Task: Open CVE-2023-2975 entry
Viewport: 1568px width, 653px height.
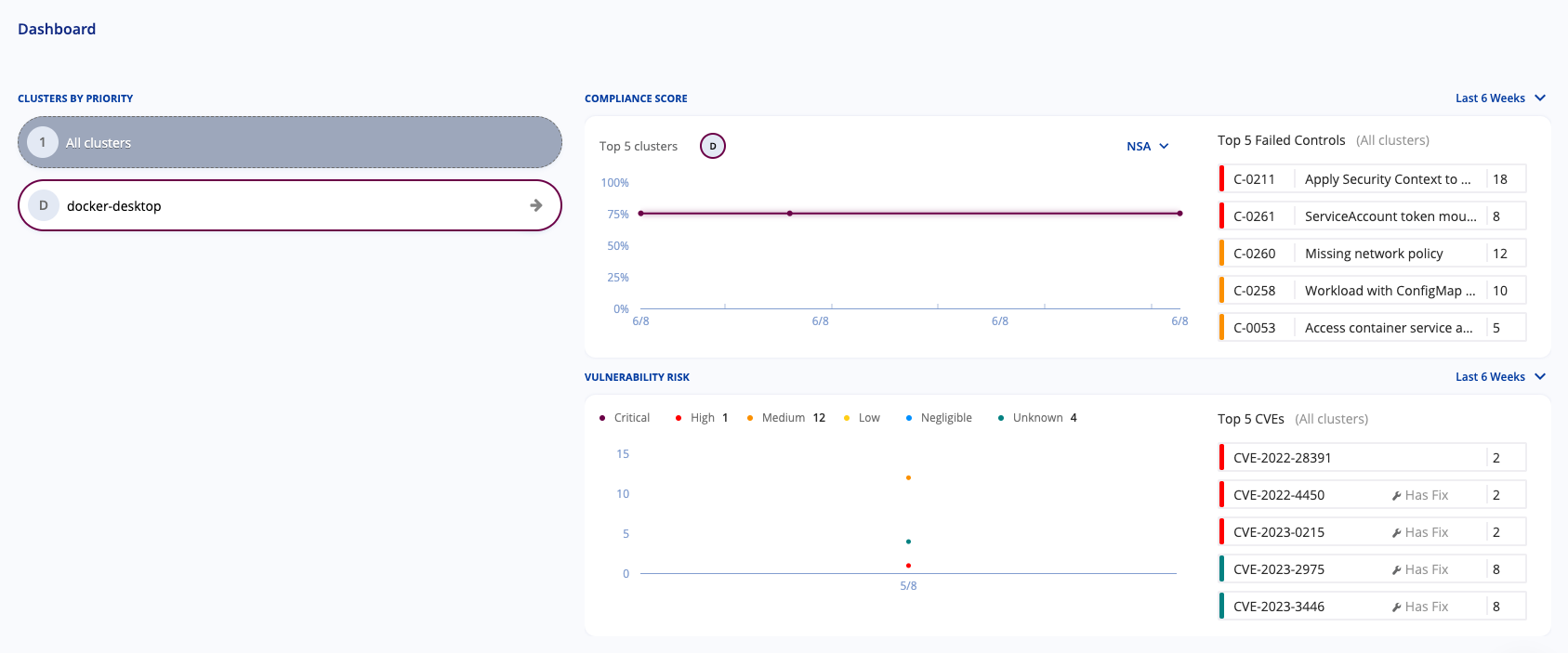Action: (x=1372, y=569)
